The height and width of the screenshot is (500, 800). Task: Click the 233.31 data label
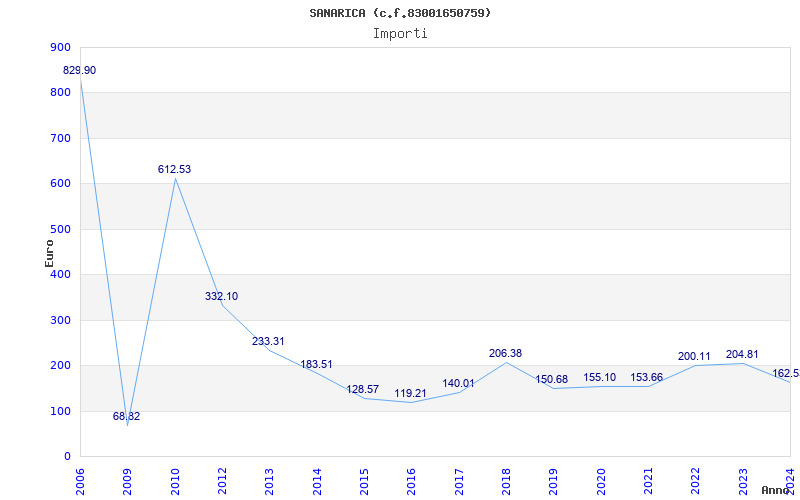click(268, 341)
